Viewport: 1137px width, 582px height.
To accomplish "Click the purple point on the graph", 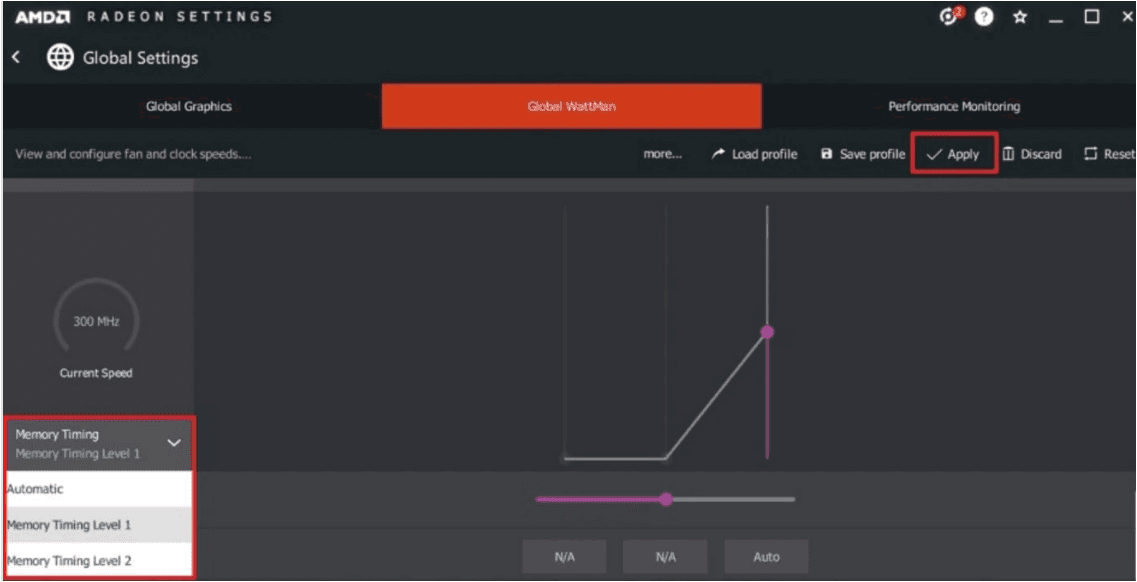I will (767, 332).
